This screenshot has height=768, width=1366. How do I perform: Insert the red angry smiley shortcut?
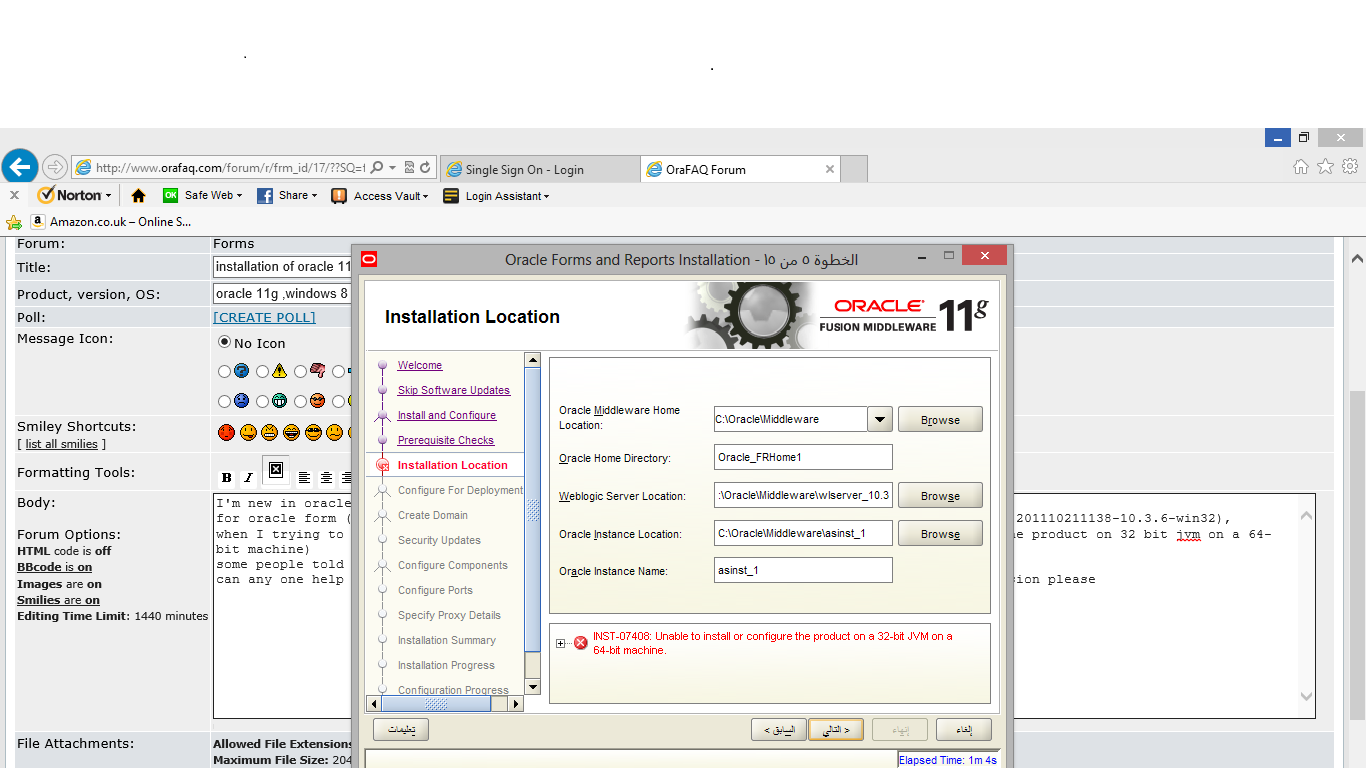pos(226,432)
